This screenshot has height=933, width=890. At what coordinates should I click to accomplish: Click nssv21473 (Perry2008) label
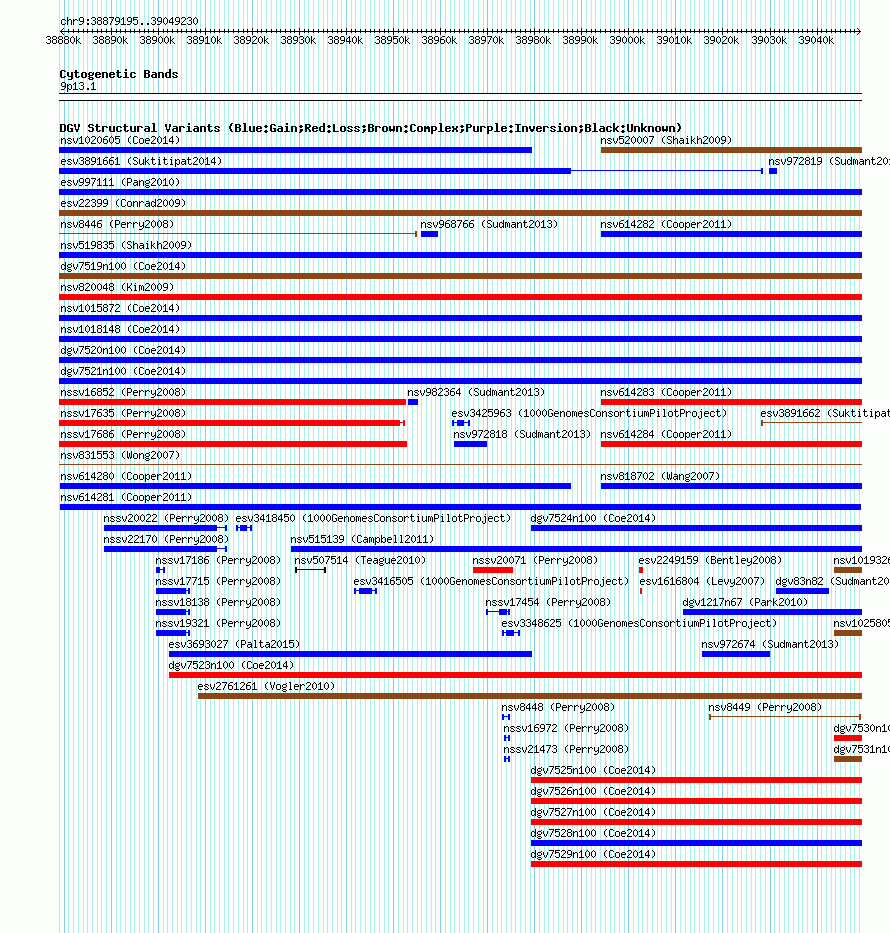pos(566,750)
